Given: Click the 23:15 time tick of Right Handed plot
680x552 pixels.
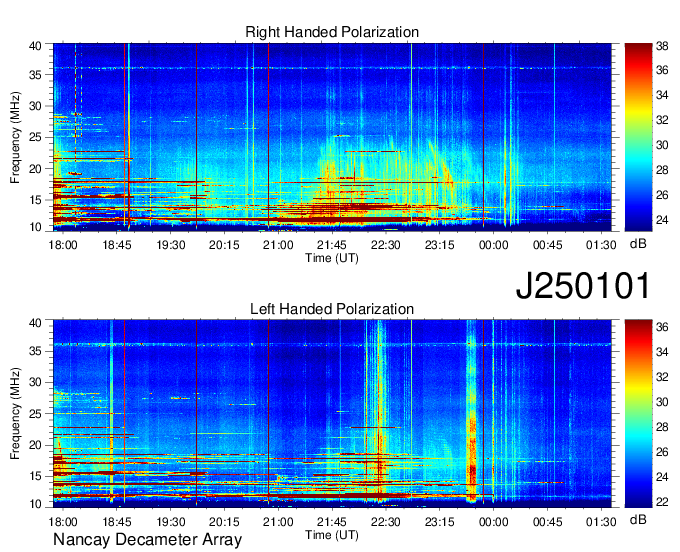Looking at the screenshot, I should 439,245.
